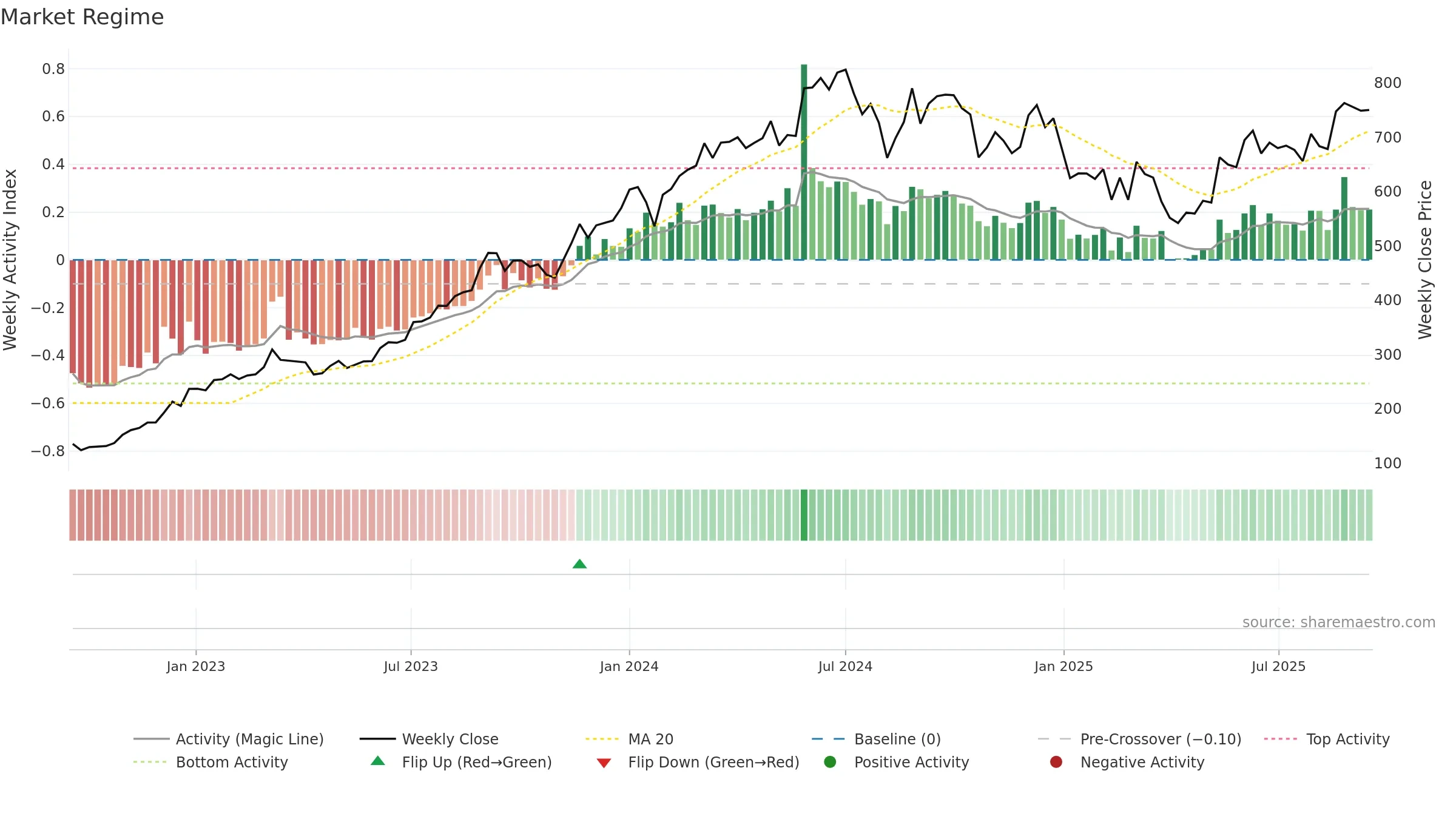Toggle the Flip Up (Red→Green) legend entry
Image resolution: width=1456 pixels, height=819 pixels.
coord(461,762)
